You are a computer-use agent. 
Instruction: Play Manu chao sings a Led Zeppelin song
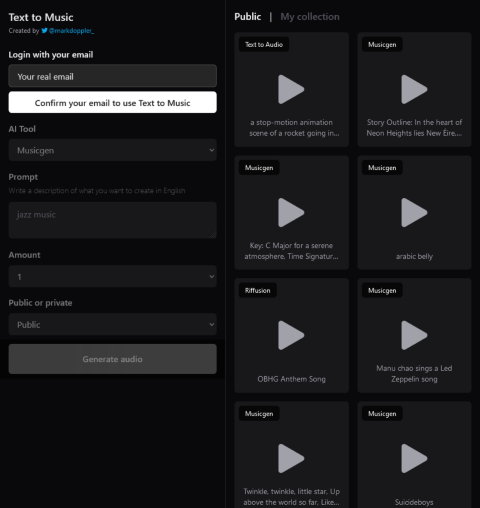coord(414,335)
